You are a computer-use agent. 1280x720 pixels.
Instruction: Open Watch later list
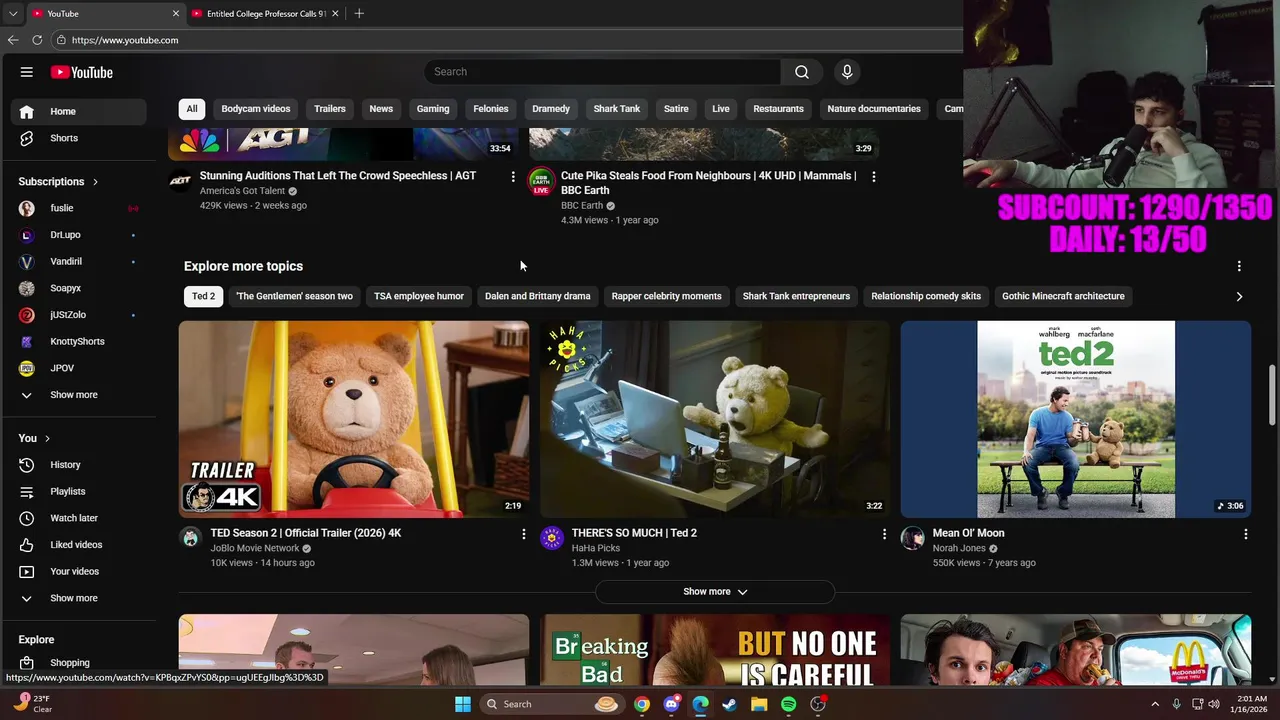pyautogui.click(x=78, y=518)
